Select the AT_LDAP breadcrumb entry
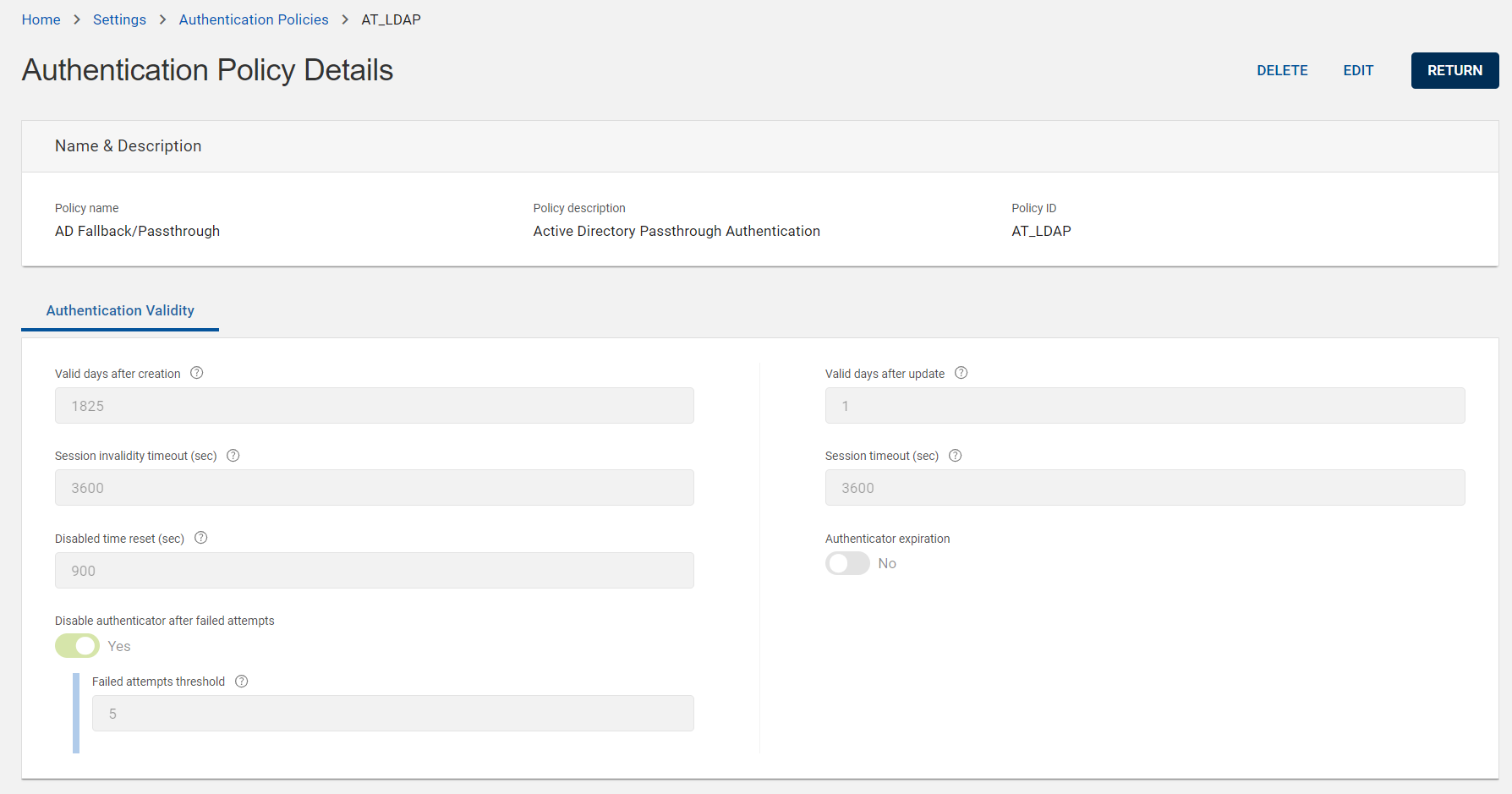 [x=390, y=19]
